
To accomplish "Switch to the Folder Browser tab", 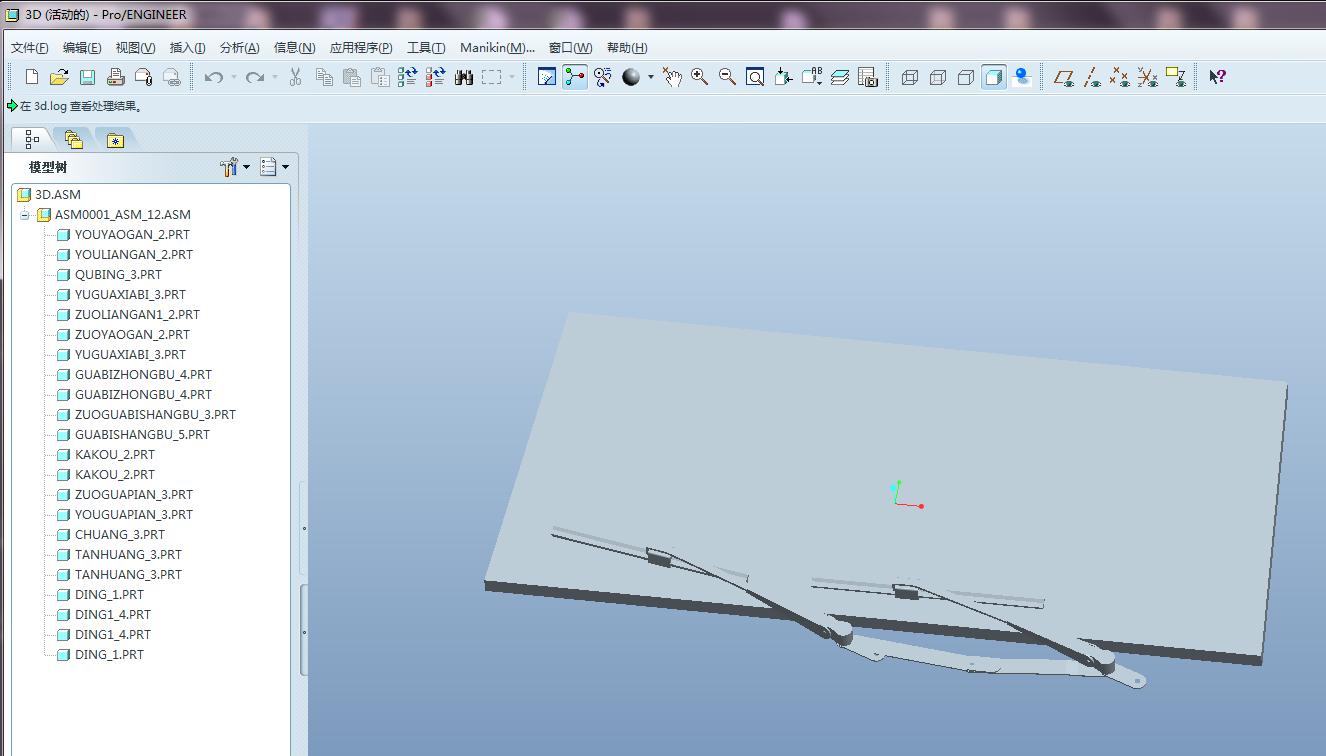I will coord(73,140).
